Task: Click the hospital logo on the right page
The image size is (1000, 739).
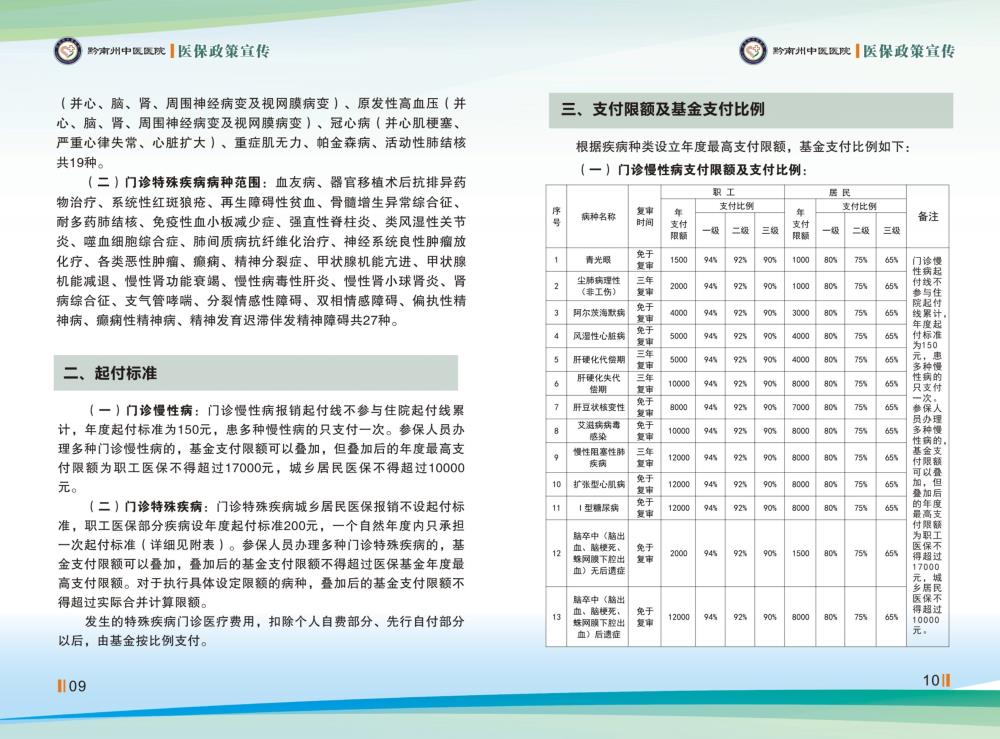Action: click(x=752, y=50)
